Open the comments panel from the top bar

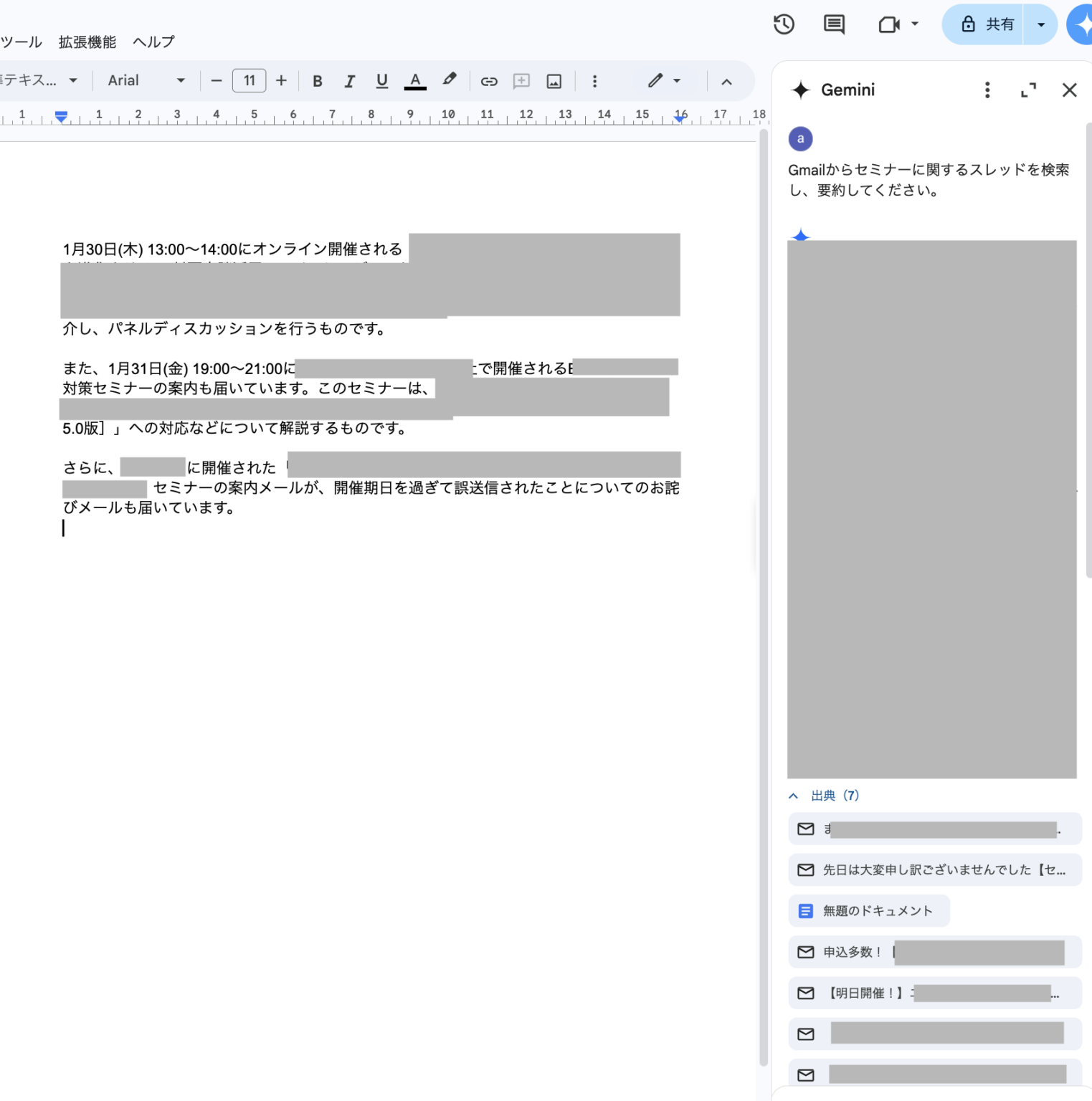coord(834,24)
